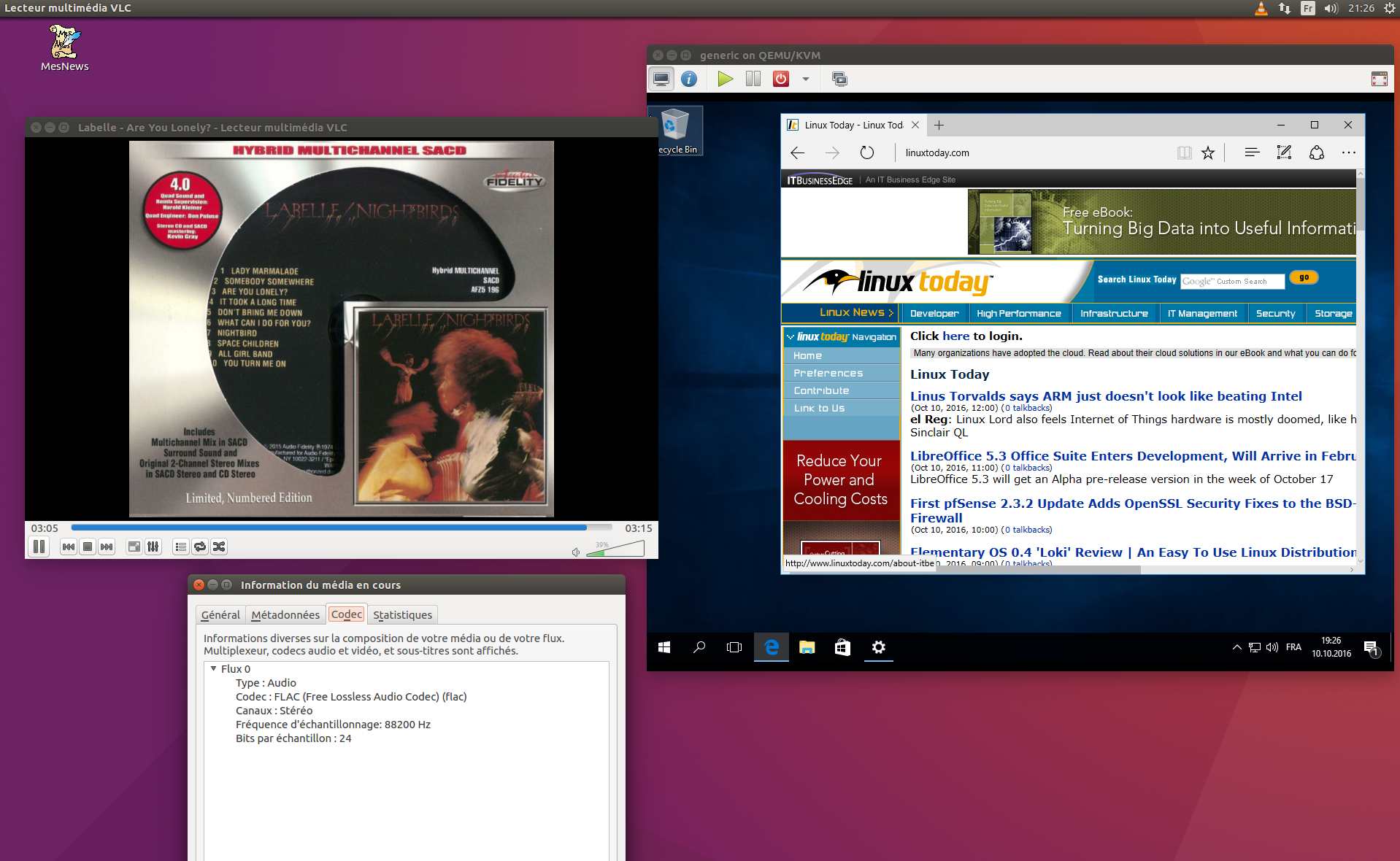This screenshot has width=1400, height=861.
Task: Click the go search button
Action: click(x=1304, y=277)
